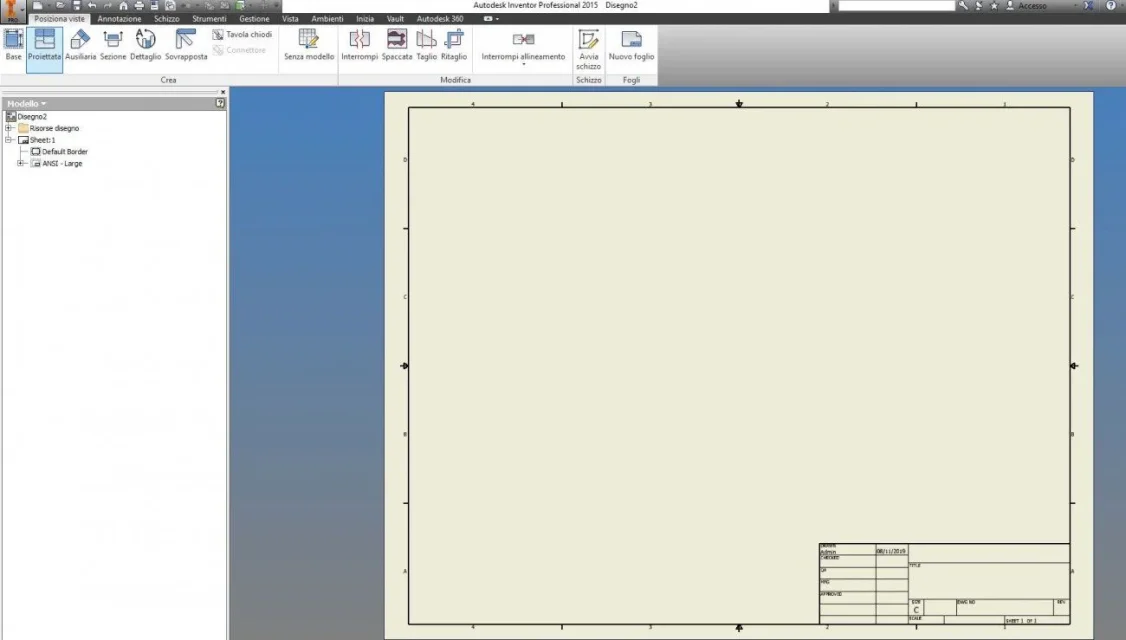Collapse the Sheet:1 tree node
Image resolution: width=1126 pixels, height=640 pixels.
point(9,140)
